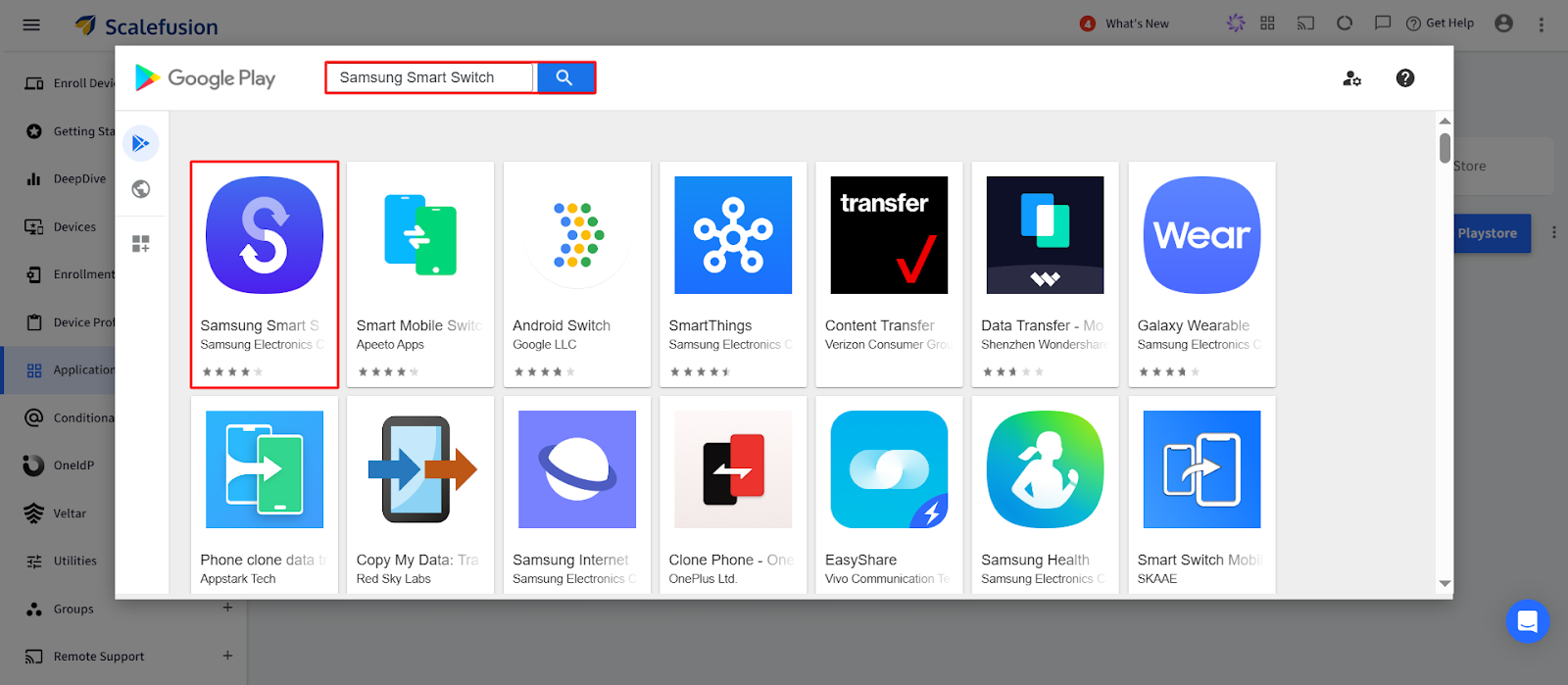
Task: Open Smart Mobile Switch app by Apeeto Apps
Action: tap(420, 274)
